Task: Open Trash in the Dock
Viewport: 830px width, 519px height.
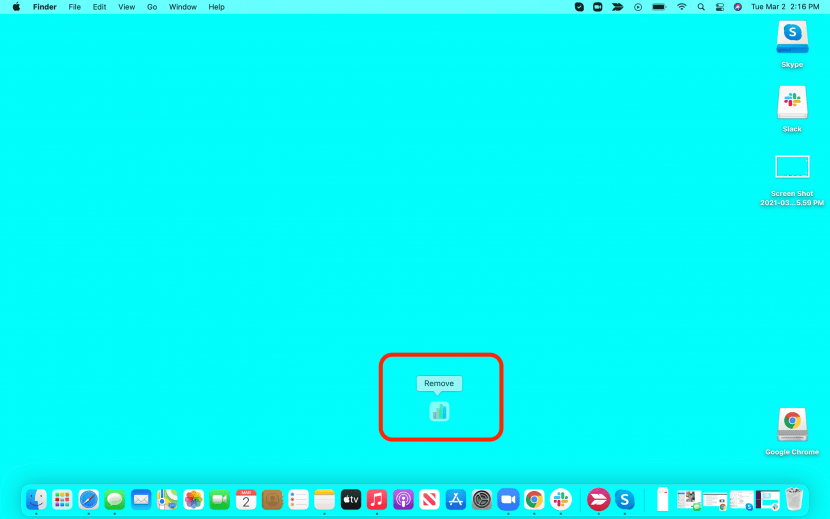Action: (794, 499)
